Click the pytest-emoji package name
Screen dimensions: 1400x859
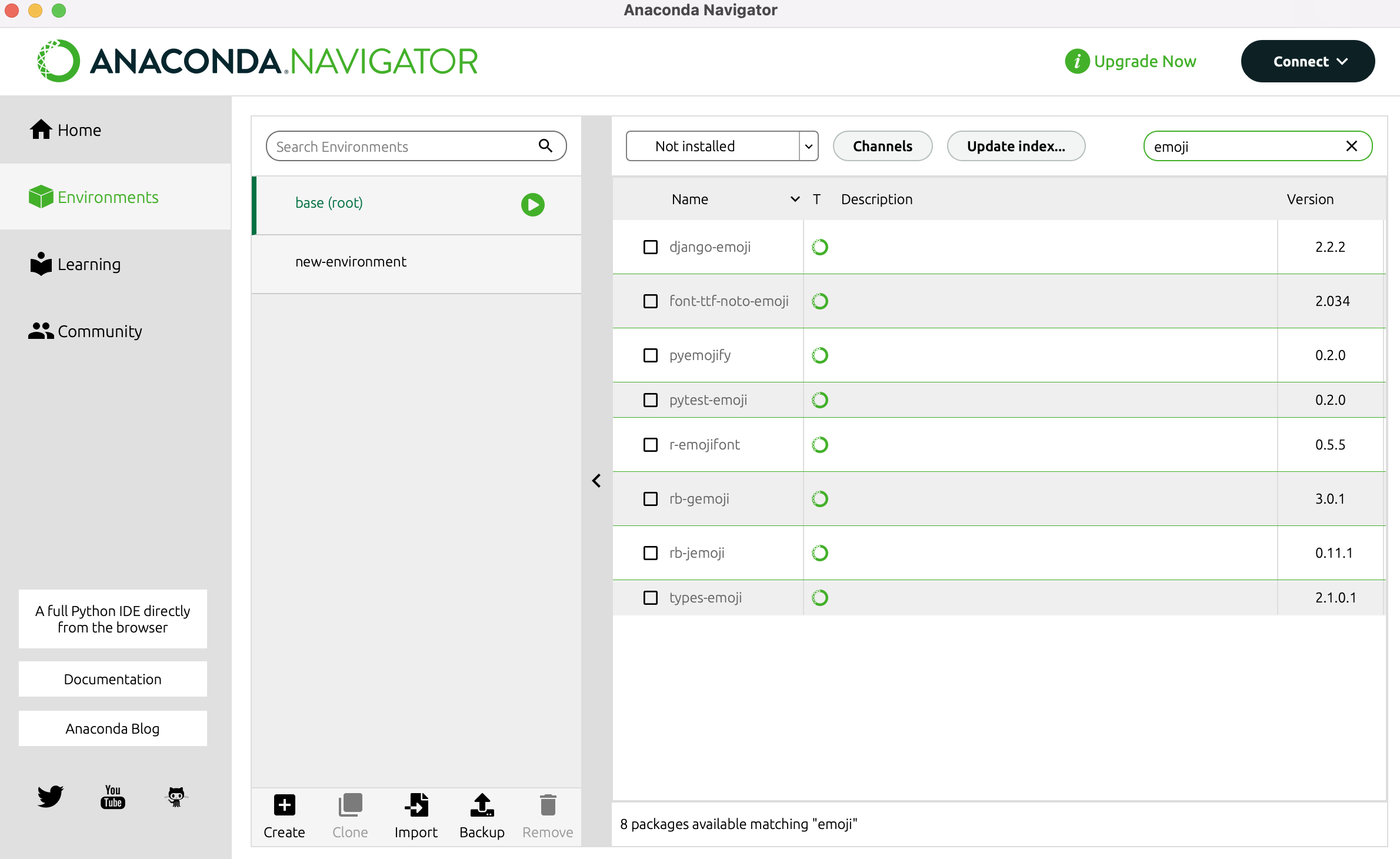(708, 400)
